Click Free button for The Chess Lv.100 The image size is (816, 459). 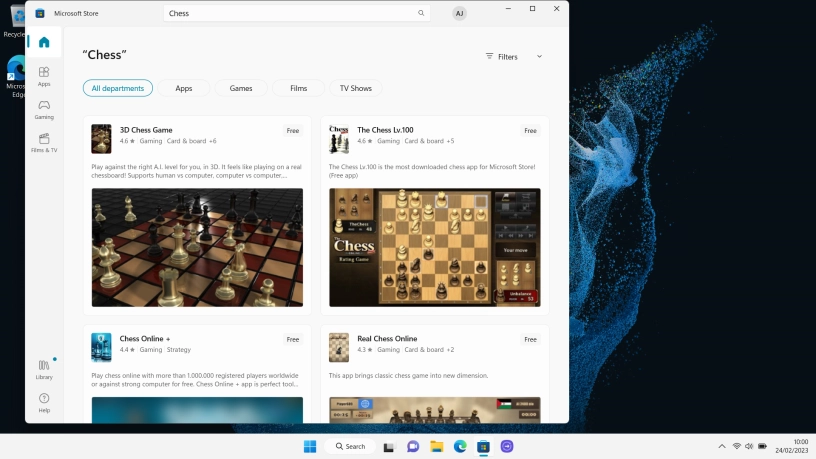point(530,130)
